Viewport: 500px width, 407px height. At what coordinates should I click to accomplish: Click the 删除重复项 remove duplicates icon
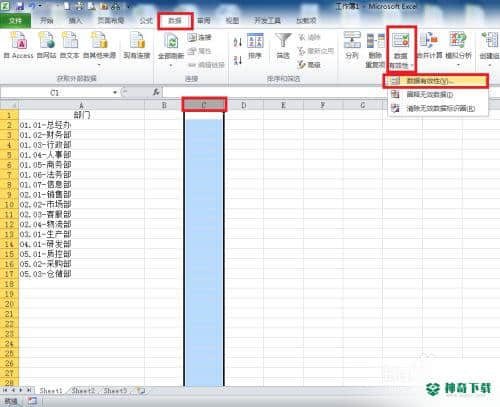tap(375, 50)
